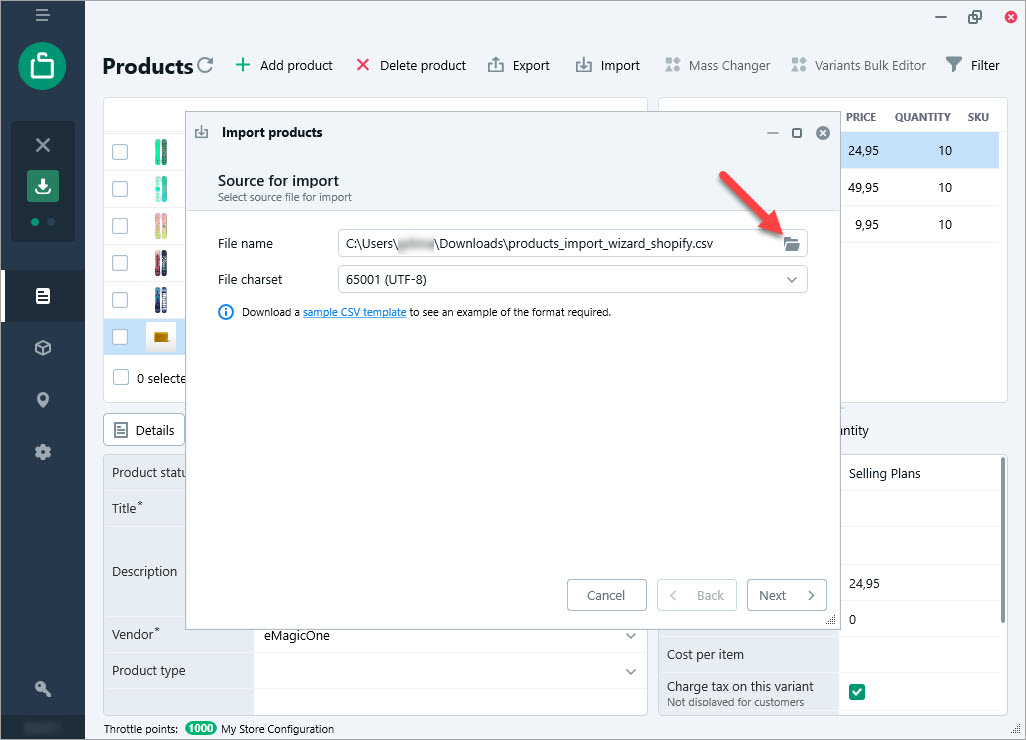This screenshot has height=740, width=1026.
Task: Open Products list icon in sidebar
Action: [x=43, y=296]
